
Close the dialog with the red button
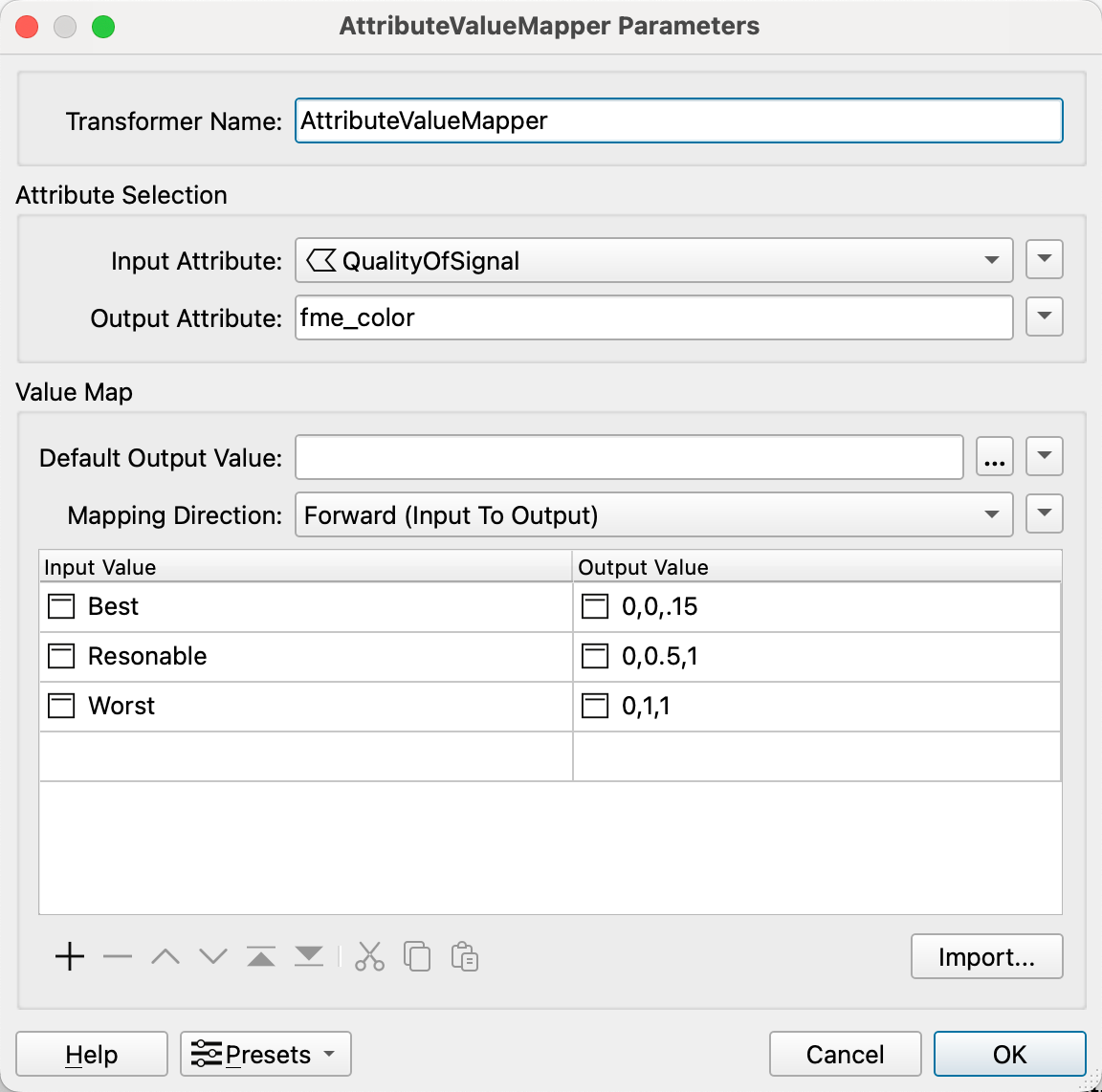[27, 27]
